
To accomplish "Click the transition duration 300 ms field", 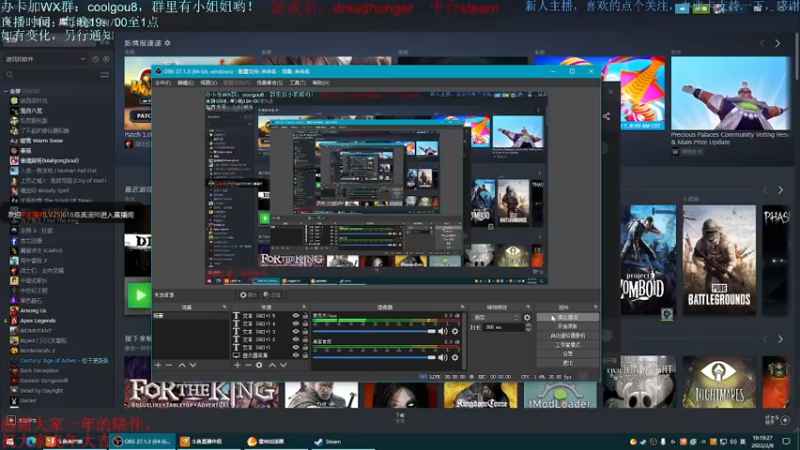I will coord(504,328).
